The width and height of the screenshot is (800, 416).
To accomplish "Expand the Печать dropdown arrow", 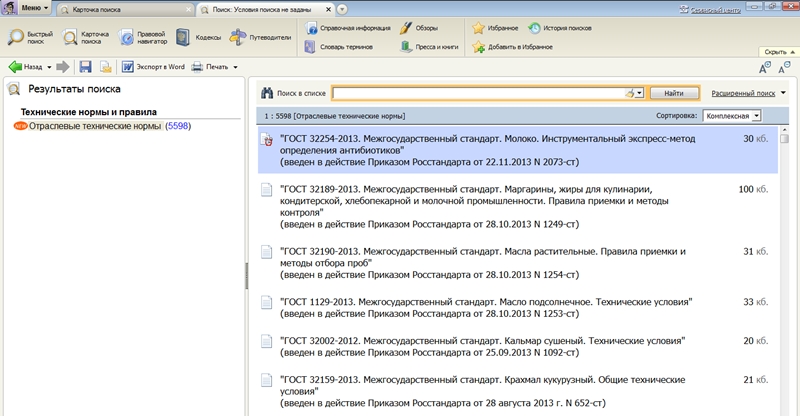I will 235,67.
